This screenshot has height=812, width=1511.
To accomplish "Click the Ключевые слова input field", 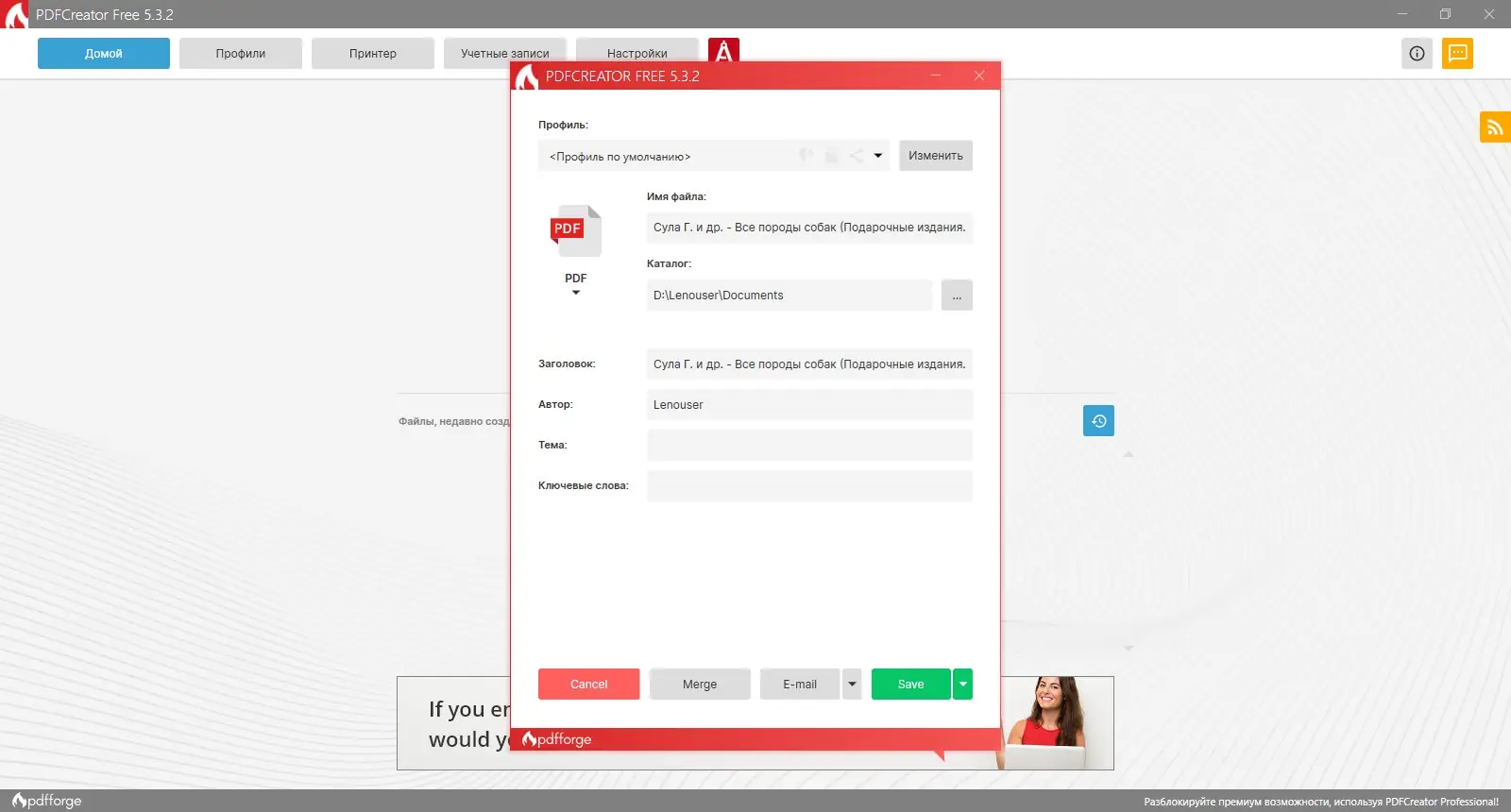I will (x=809, y=486).
